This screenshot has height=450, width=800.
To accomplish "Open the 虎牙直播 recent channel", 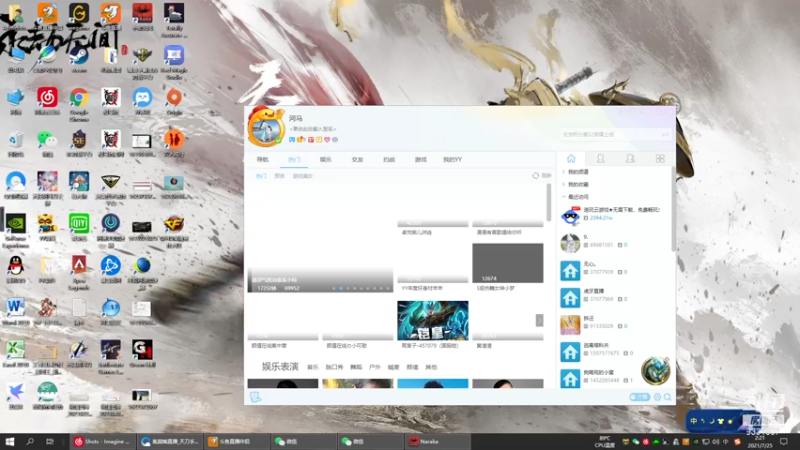I will coord(616,298).
